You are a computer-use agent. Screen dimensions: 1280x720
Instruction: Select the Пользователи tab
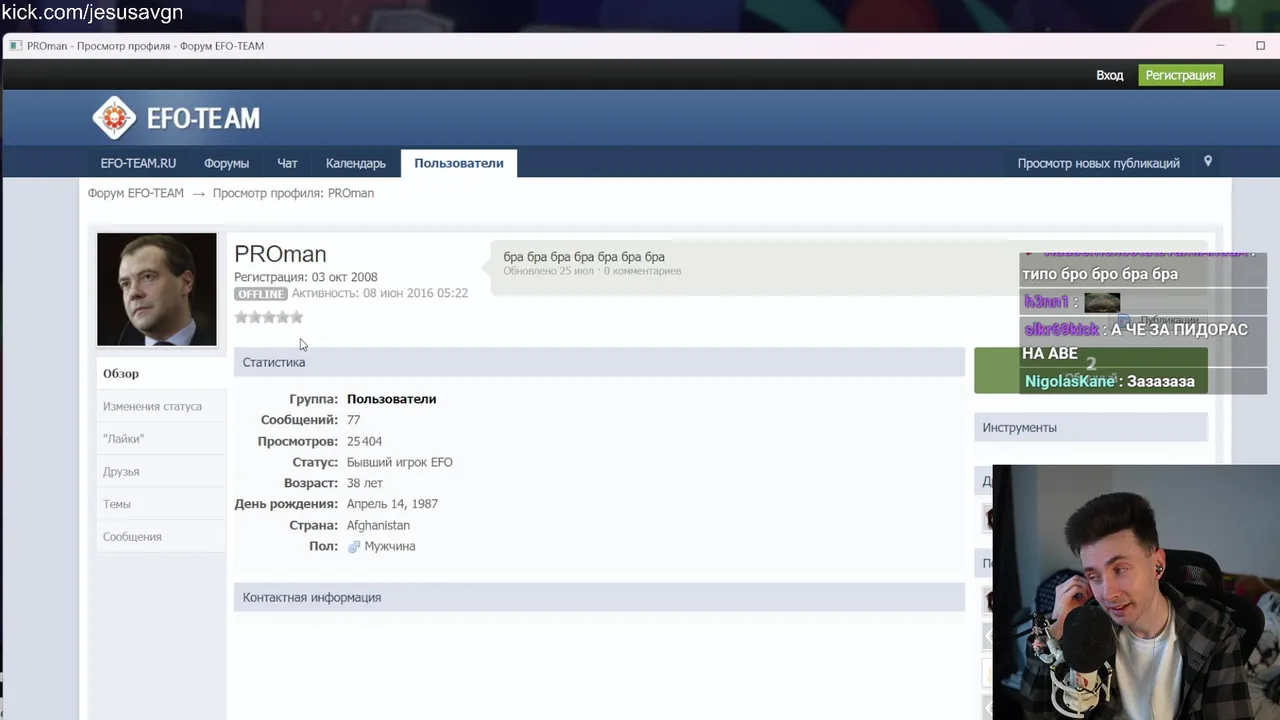coord(459,163)
